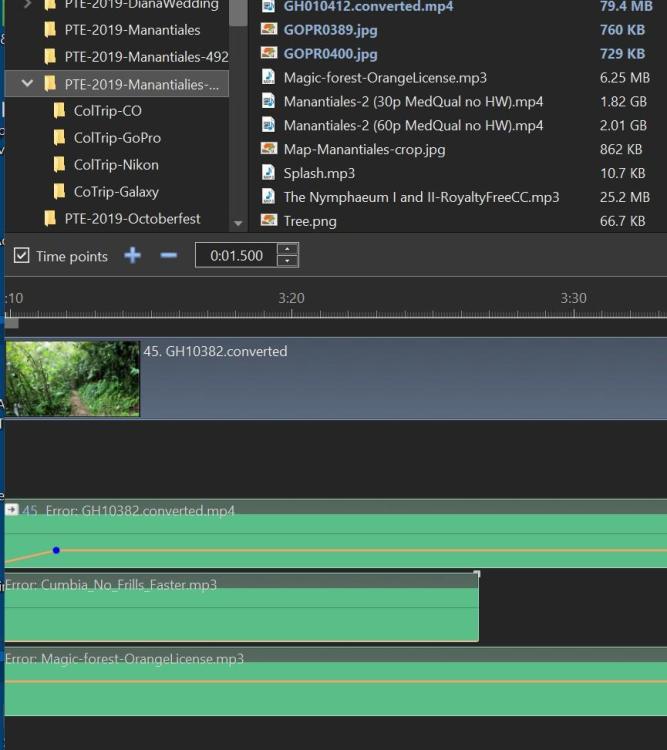Screen dimensions: 667x750
Task: Click the plus icon to add time point
Action: (132, 256)
